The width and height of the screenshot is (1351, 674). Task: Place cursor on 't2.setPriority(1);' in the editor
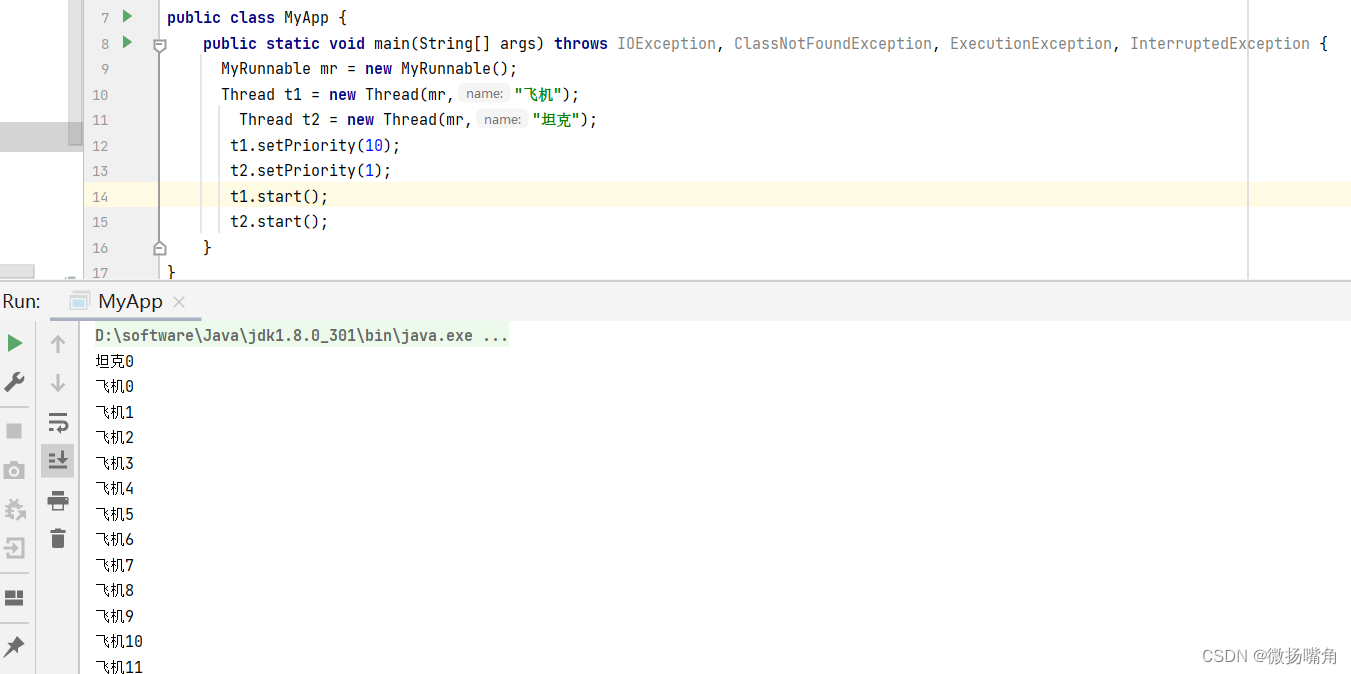(310, 171)
